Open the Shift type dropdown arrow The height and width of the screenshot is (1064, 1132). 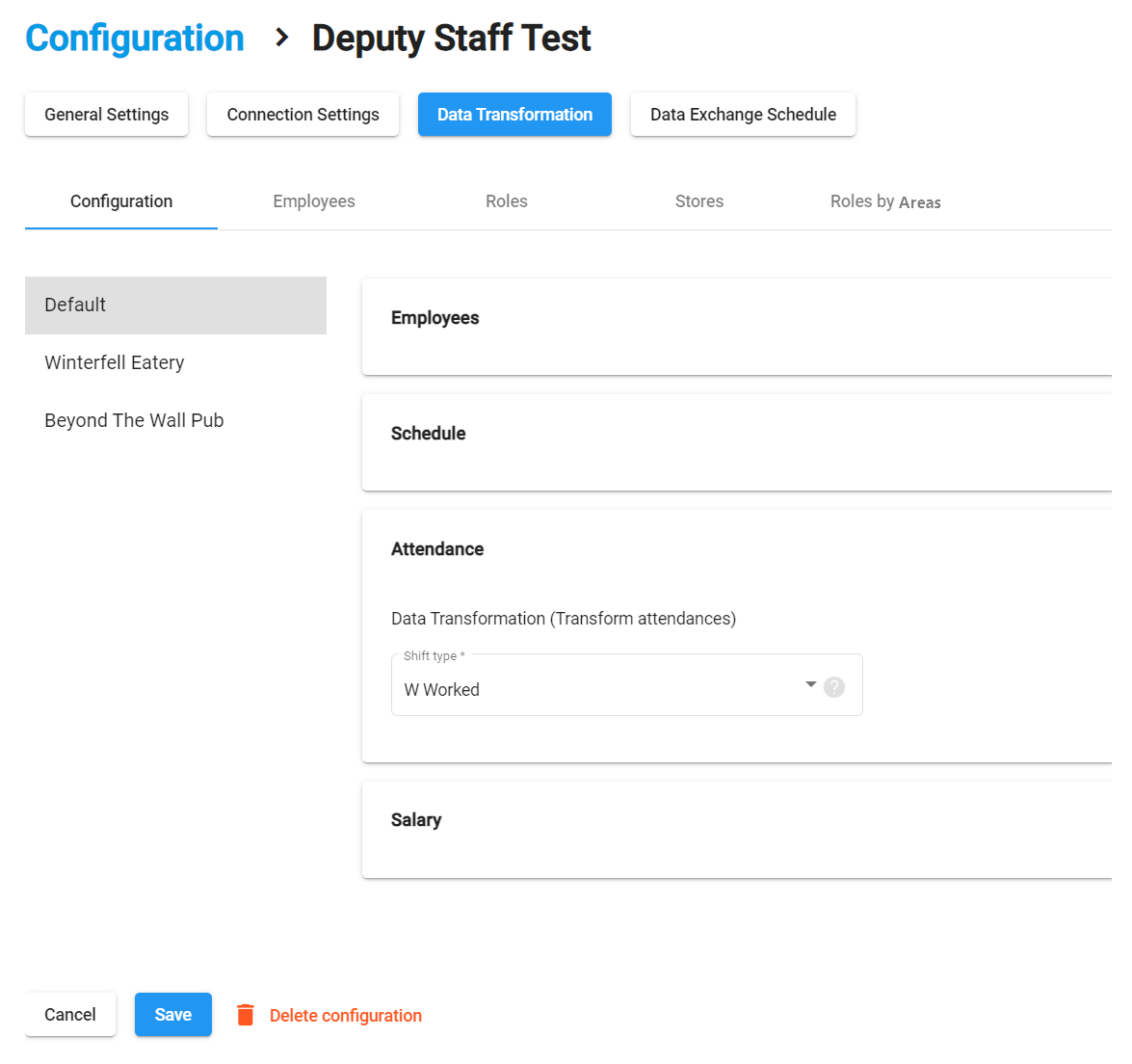pyautogui.click(x=810, y=685)
